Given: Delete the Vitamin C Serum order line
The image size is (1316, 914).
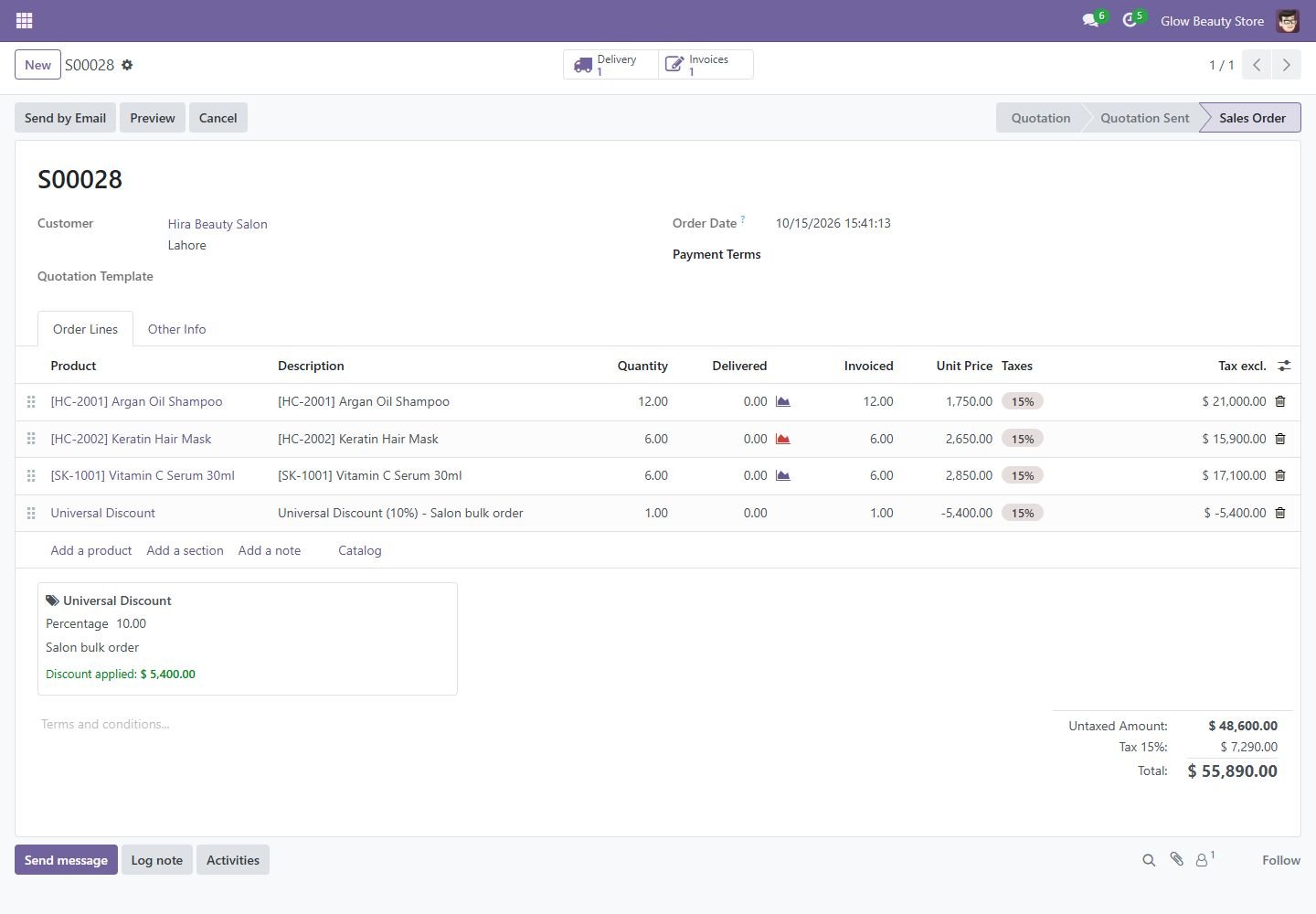Looking at the screenshot, I should pyautogui.click(x=1279, y=475).
